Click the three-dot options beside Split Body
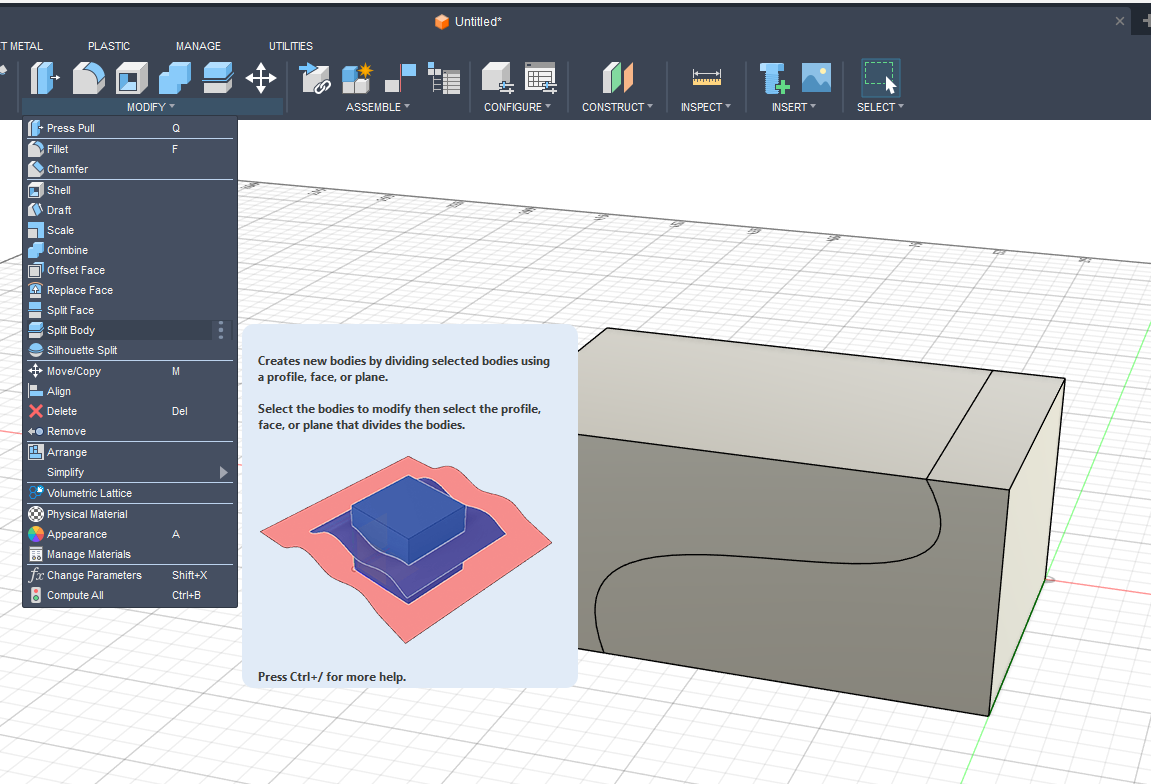 point(221,330)
